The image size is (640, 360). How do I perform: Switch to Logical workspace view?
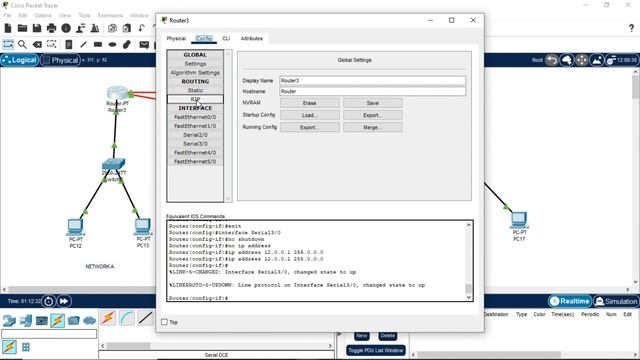click(20, 60)
